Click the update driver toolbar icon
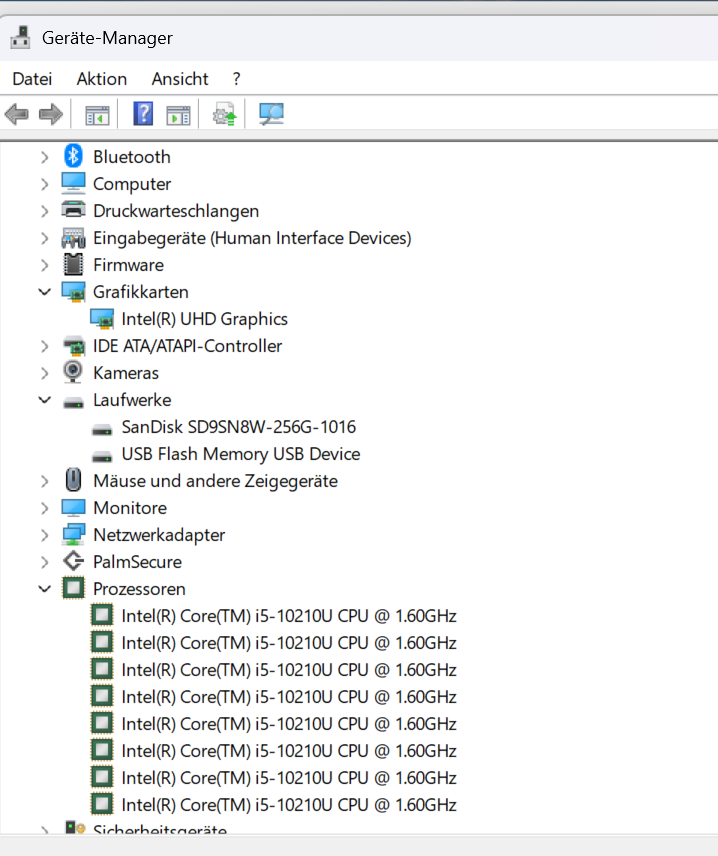The image size is (718, 856). click(x=224, y=114)
